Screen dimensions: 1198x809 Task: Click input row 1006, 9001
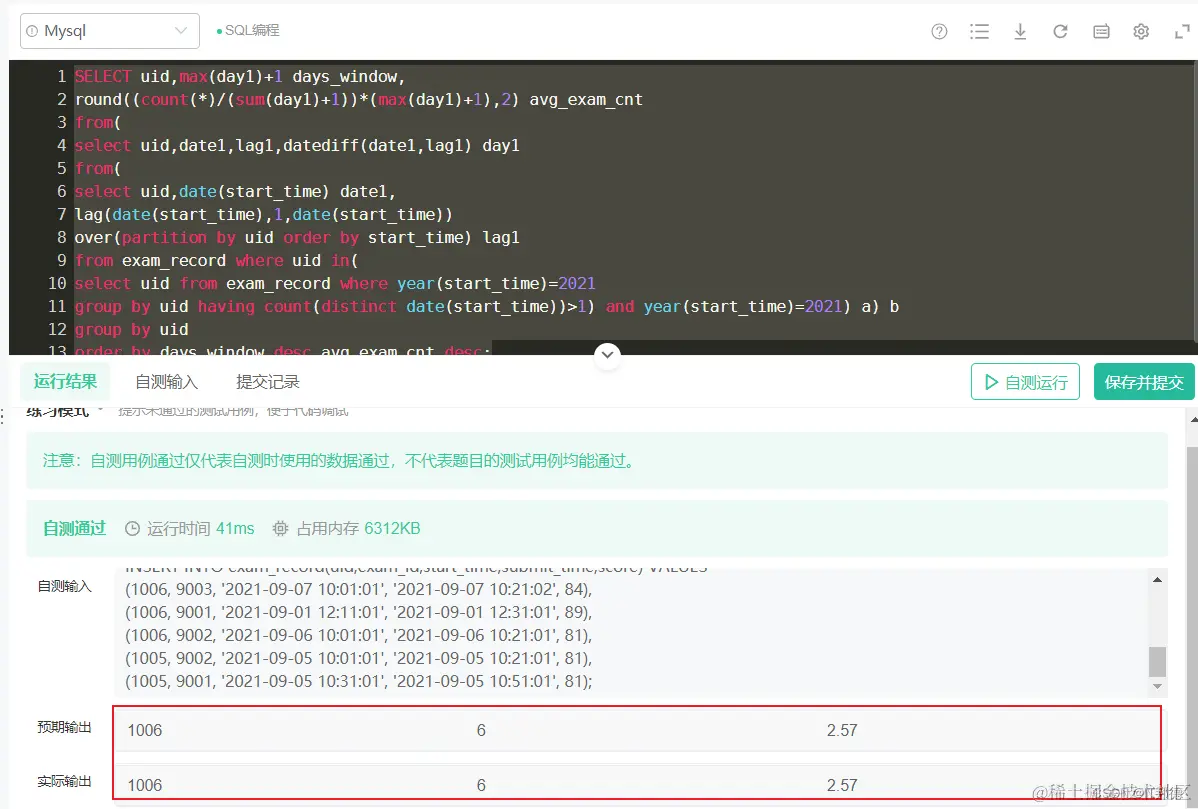[358, 612]
